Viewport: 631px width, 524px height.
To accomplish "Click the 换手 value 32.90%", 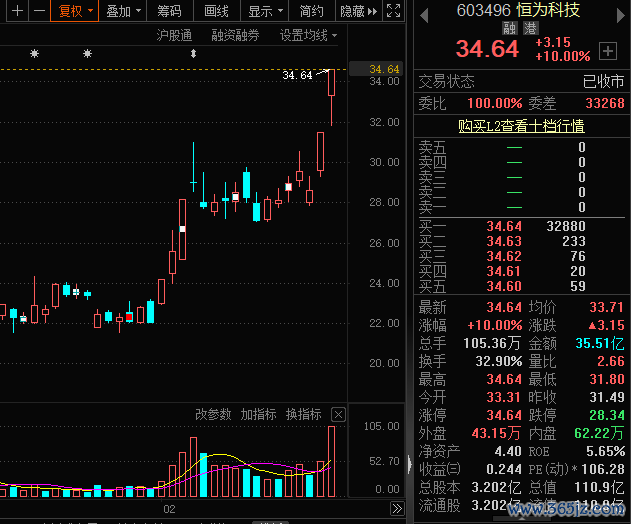I will coord(499,361).
